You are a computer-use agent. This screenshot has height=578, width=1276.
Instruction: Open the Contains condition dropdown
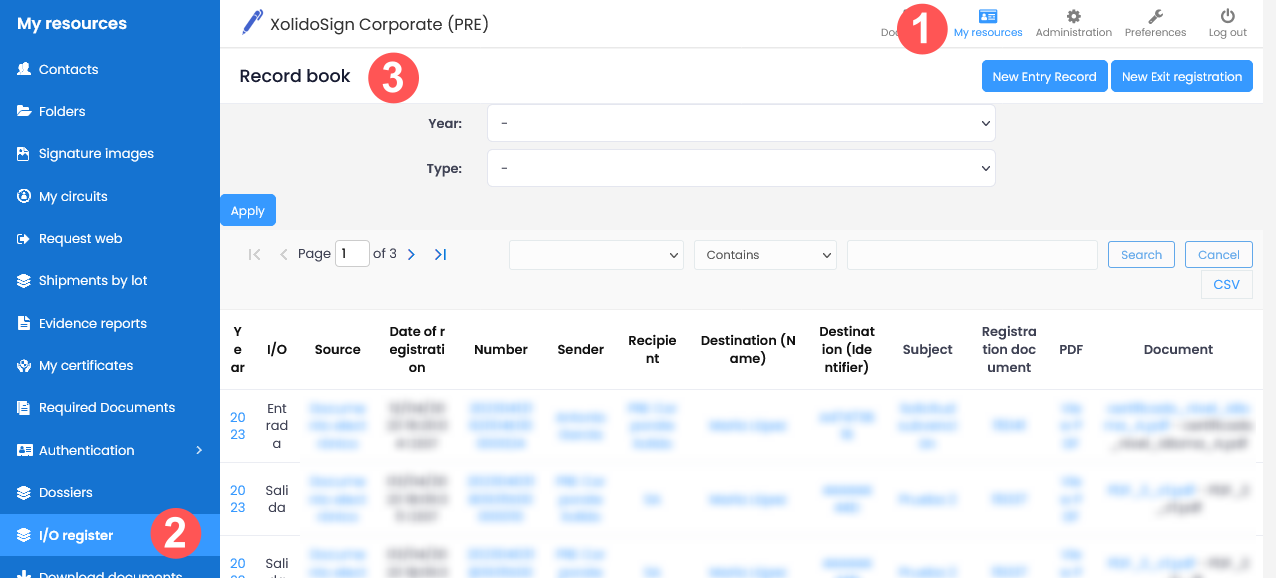(765, 255)
